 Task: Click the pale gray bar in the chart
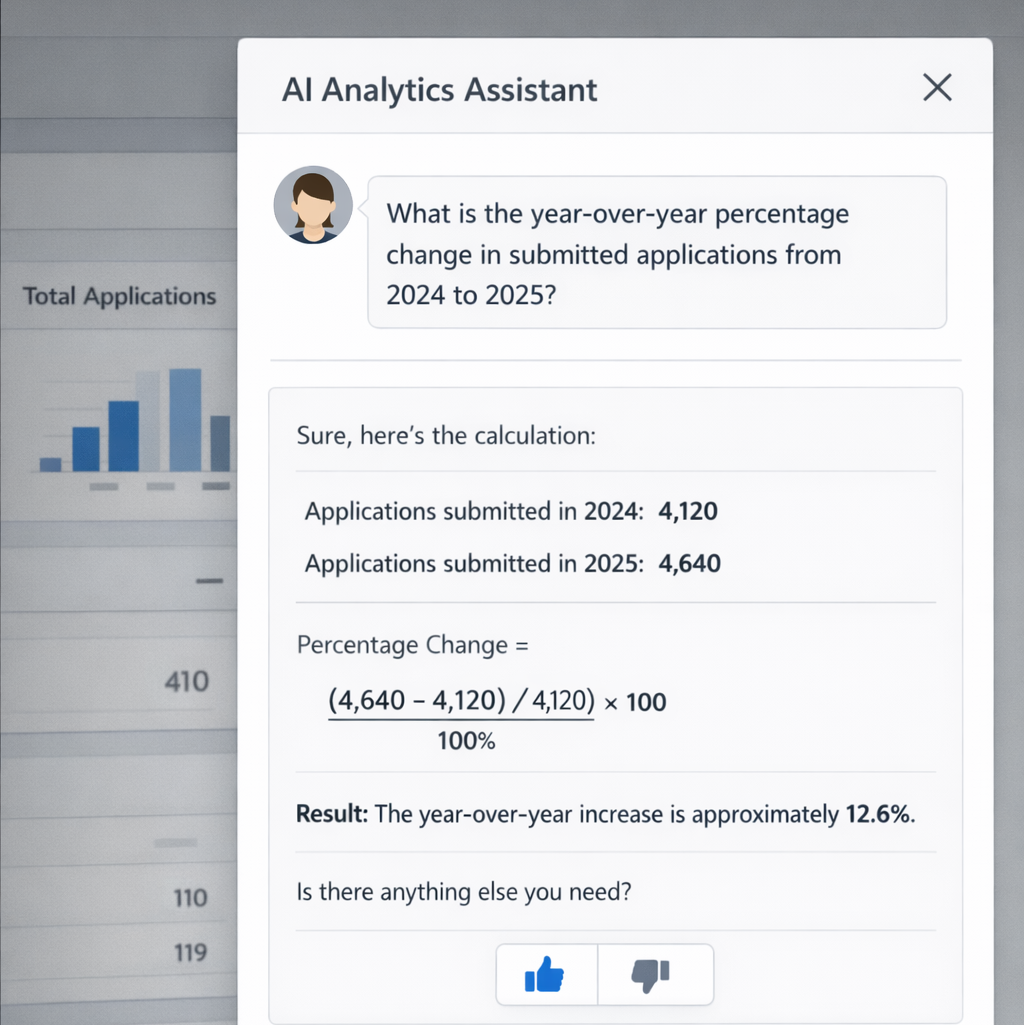148,420
